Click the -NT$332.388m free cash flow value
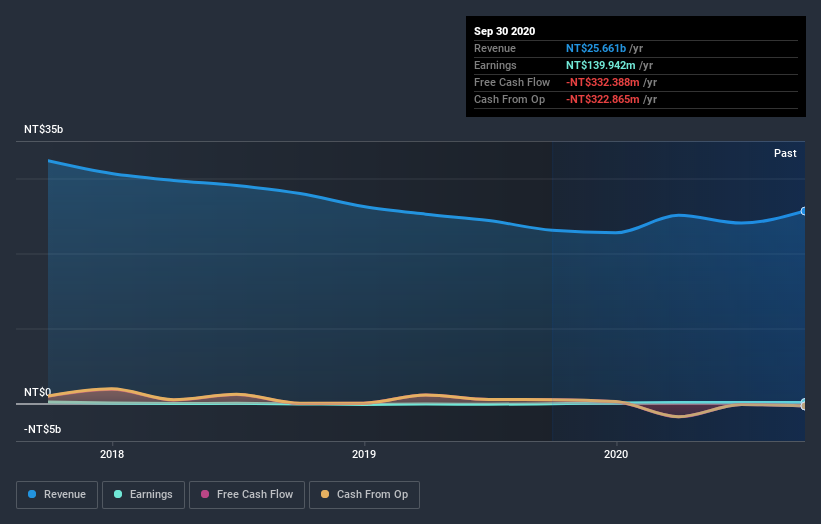This screenshot has height=524, width=821. coord(603,82)
